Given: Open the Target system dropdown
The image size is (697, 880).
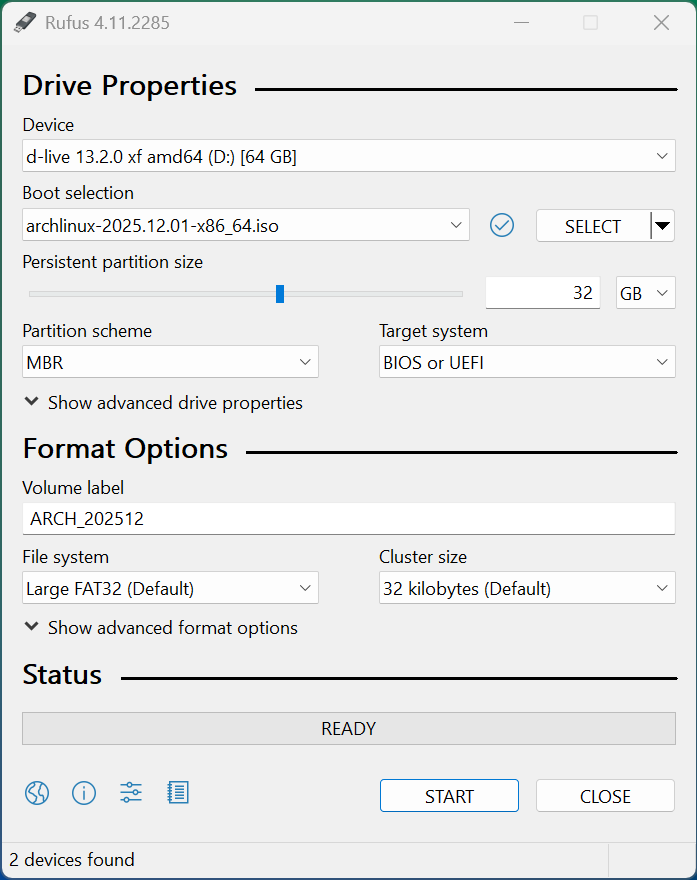Looking at the screenshot, I should [526, 363].
